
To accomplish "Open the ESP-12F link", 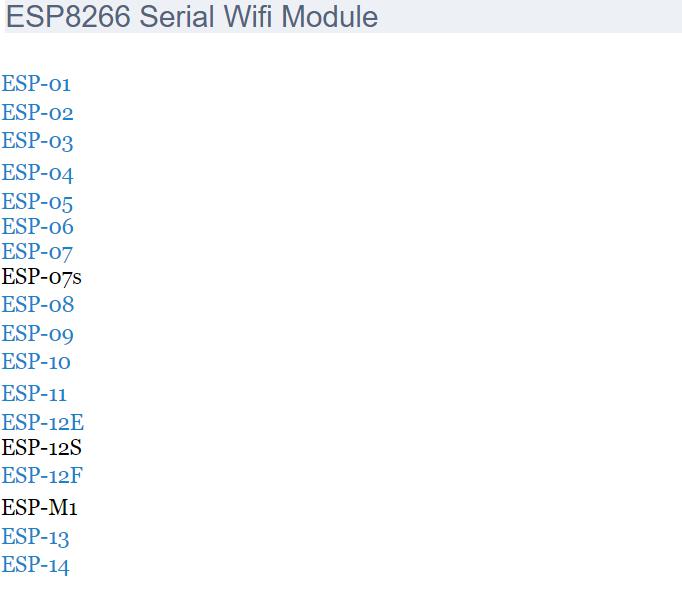I will [x=42, y=475].
